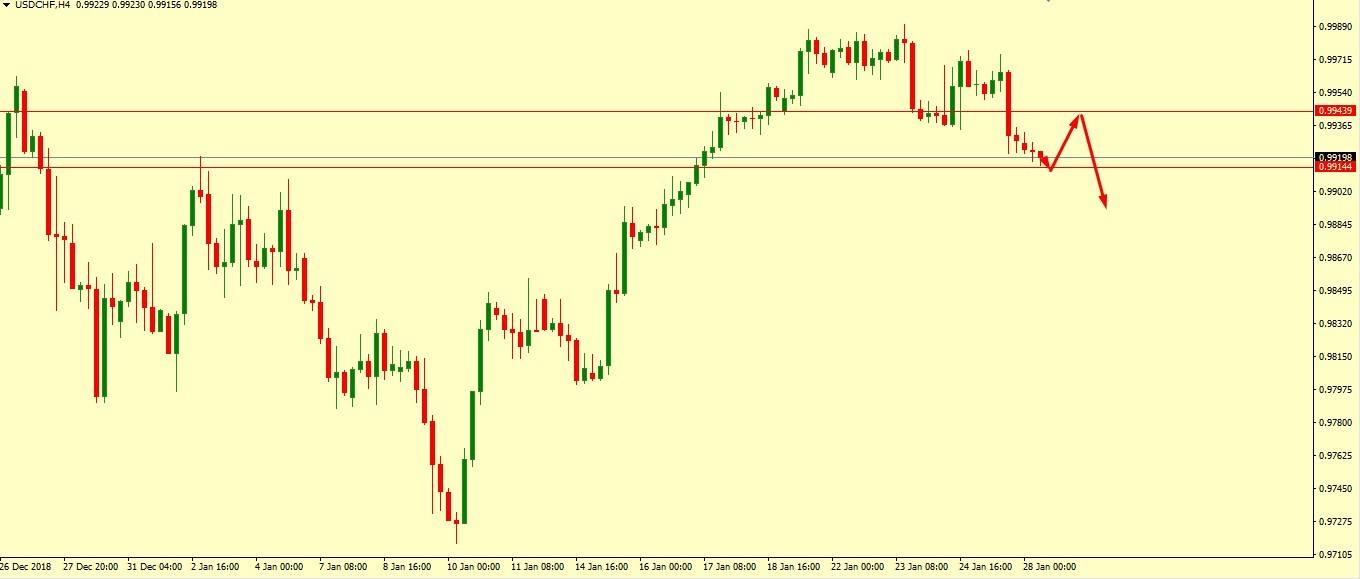This screenshot has height=579, width=1360.
Task: Open the chart dropdown triangle beside USDCHF,H4
Action: pyautogui.click(x=6, y=5)
